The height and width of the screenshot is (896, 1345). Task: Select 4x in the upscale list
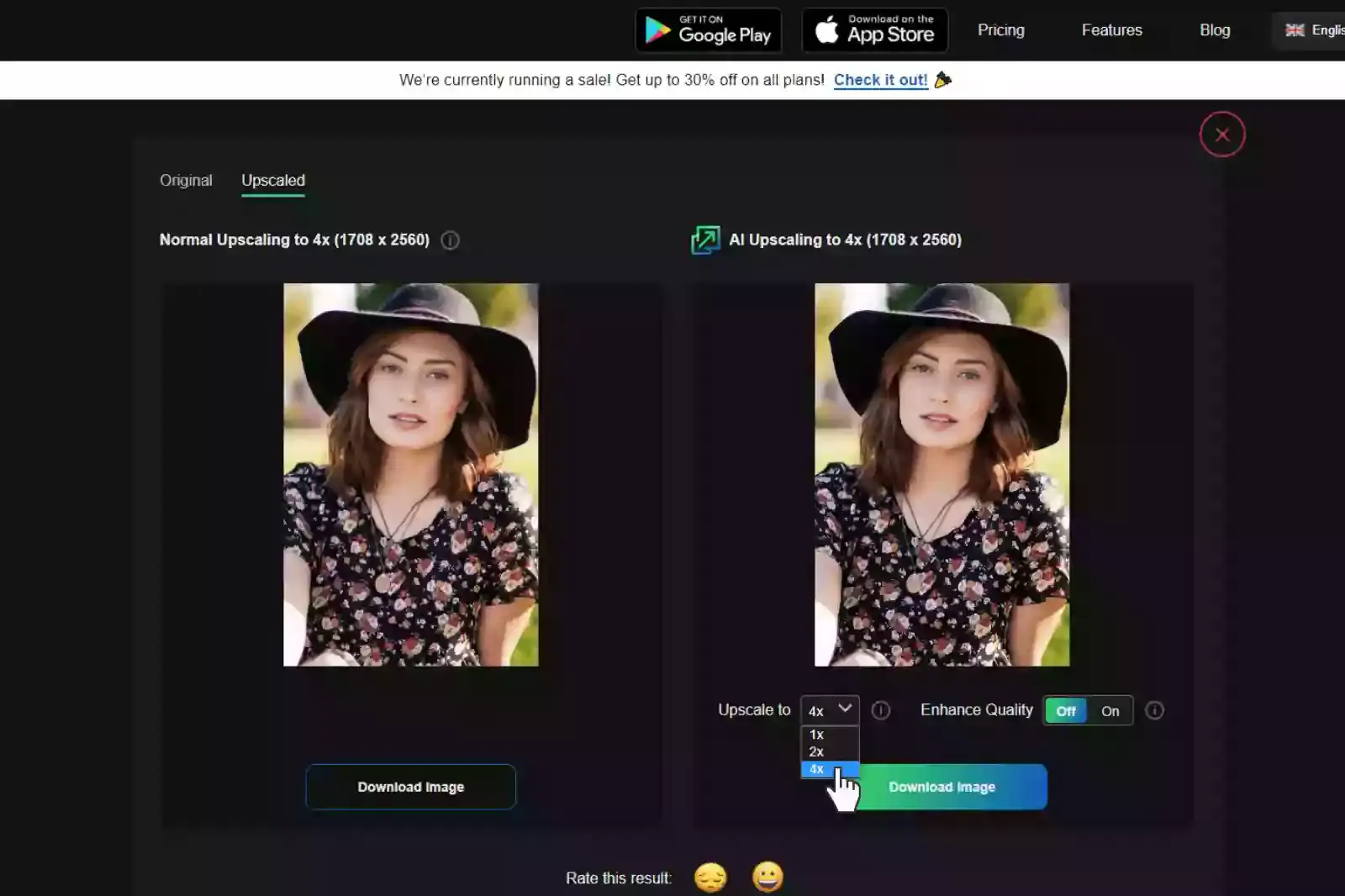[830, 769]
